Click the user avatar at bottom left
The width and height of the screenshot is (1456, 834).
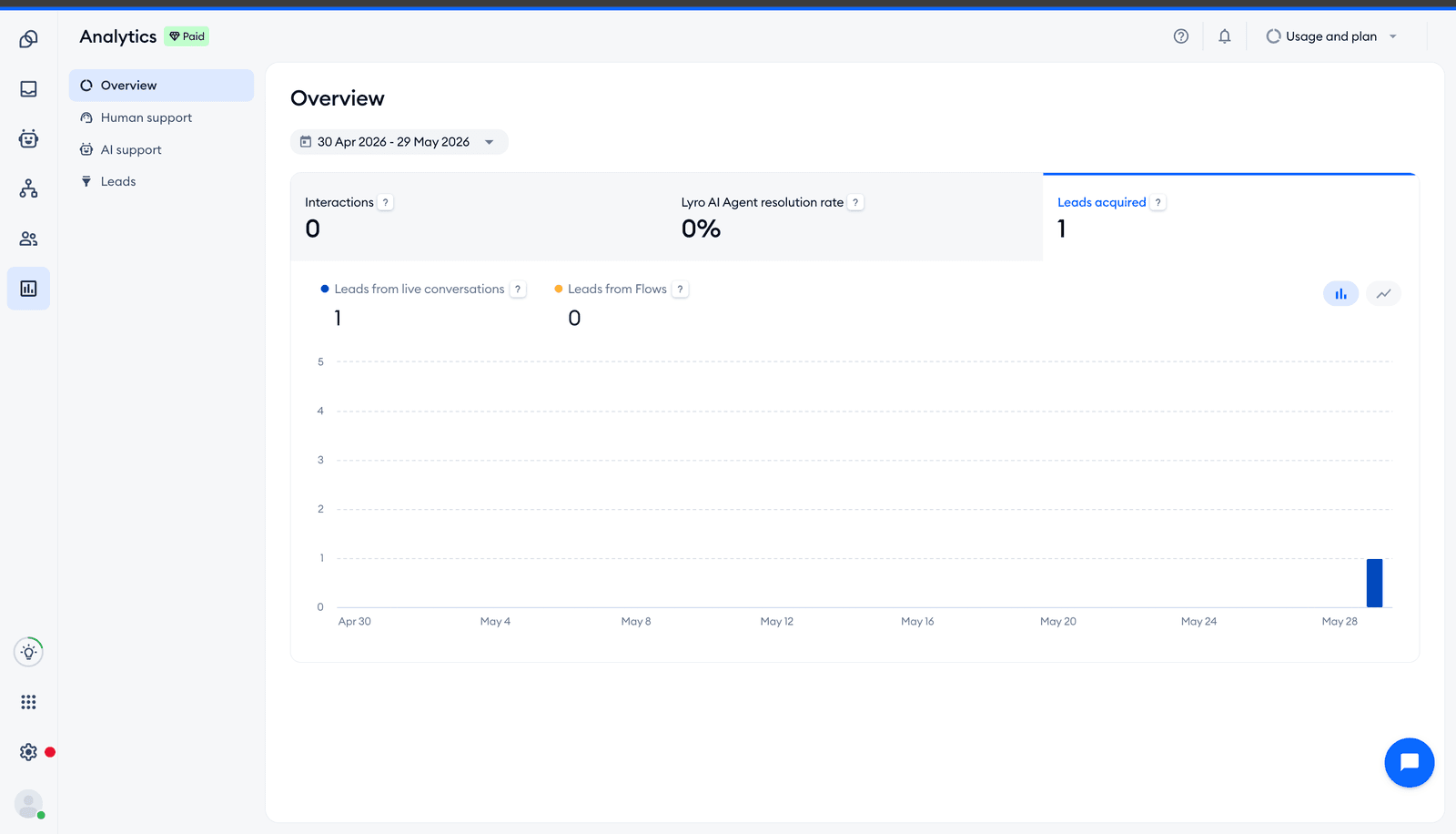click(x=28, y=804)
